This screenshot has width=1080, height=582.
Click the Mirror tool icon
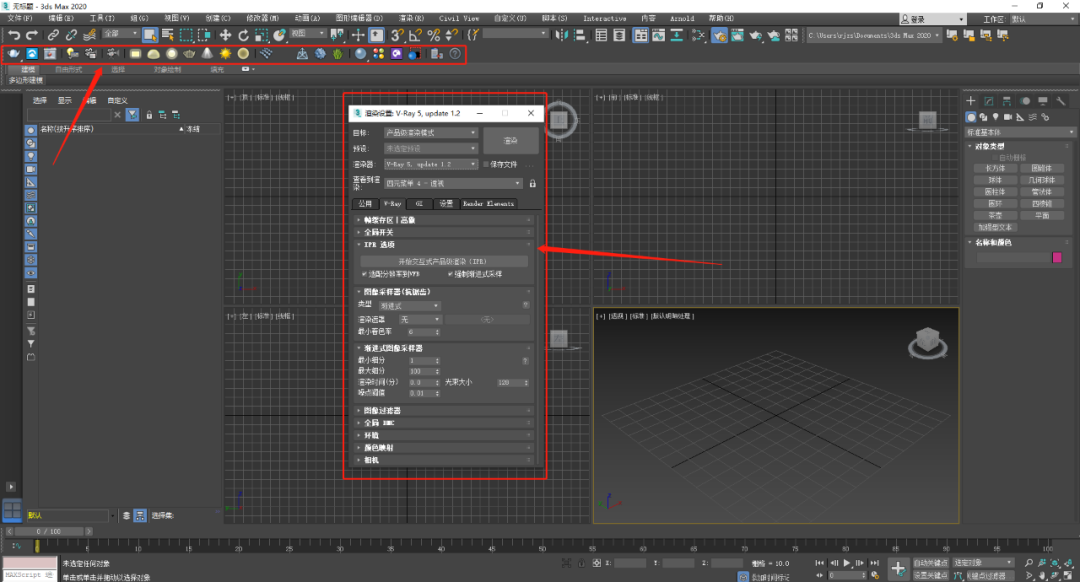pyautogui.click(x=561, y=34)
